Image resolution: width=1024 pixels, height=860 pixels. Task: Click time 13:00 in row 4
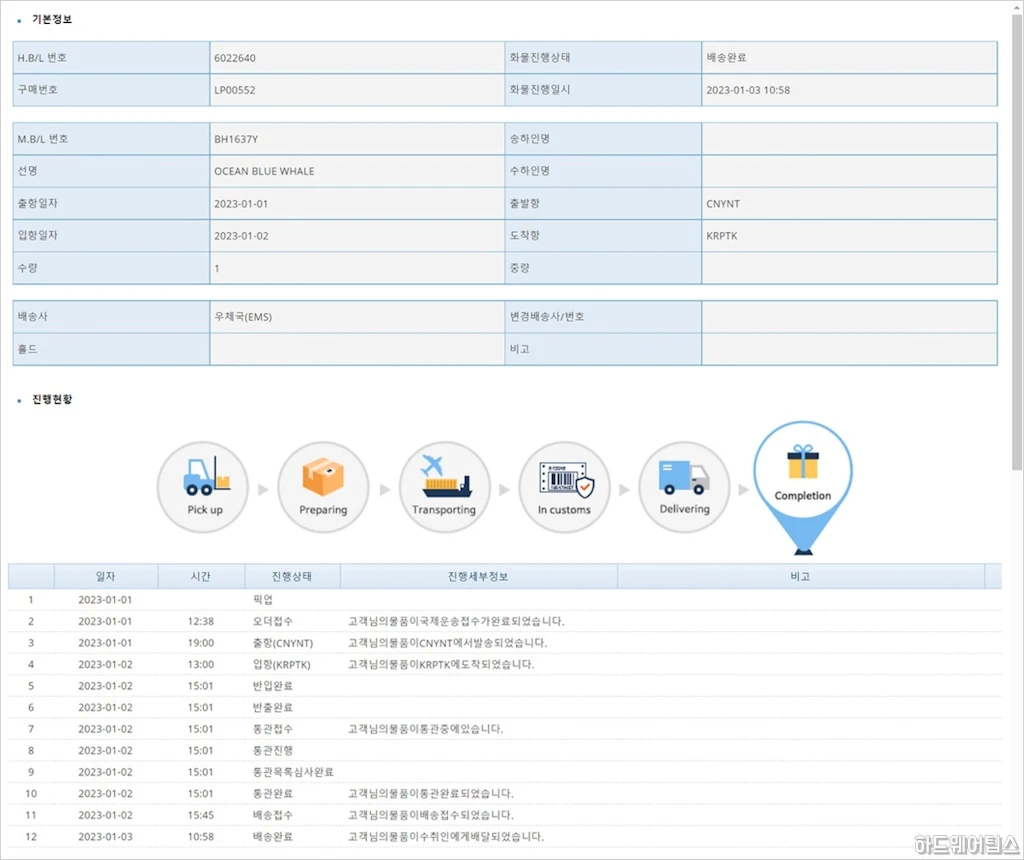click(200, 664)
